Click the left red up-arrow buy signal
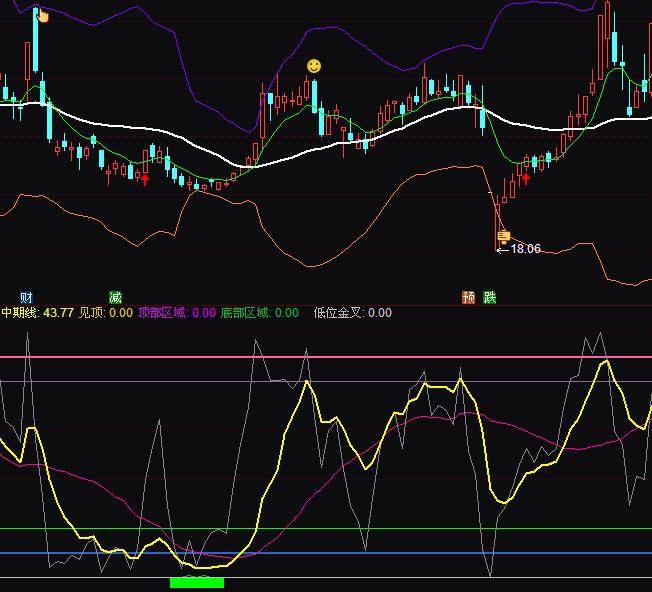This screenshot has height=592, width=652. click(145, 179)
